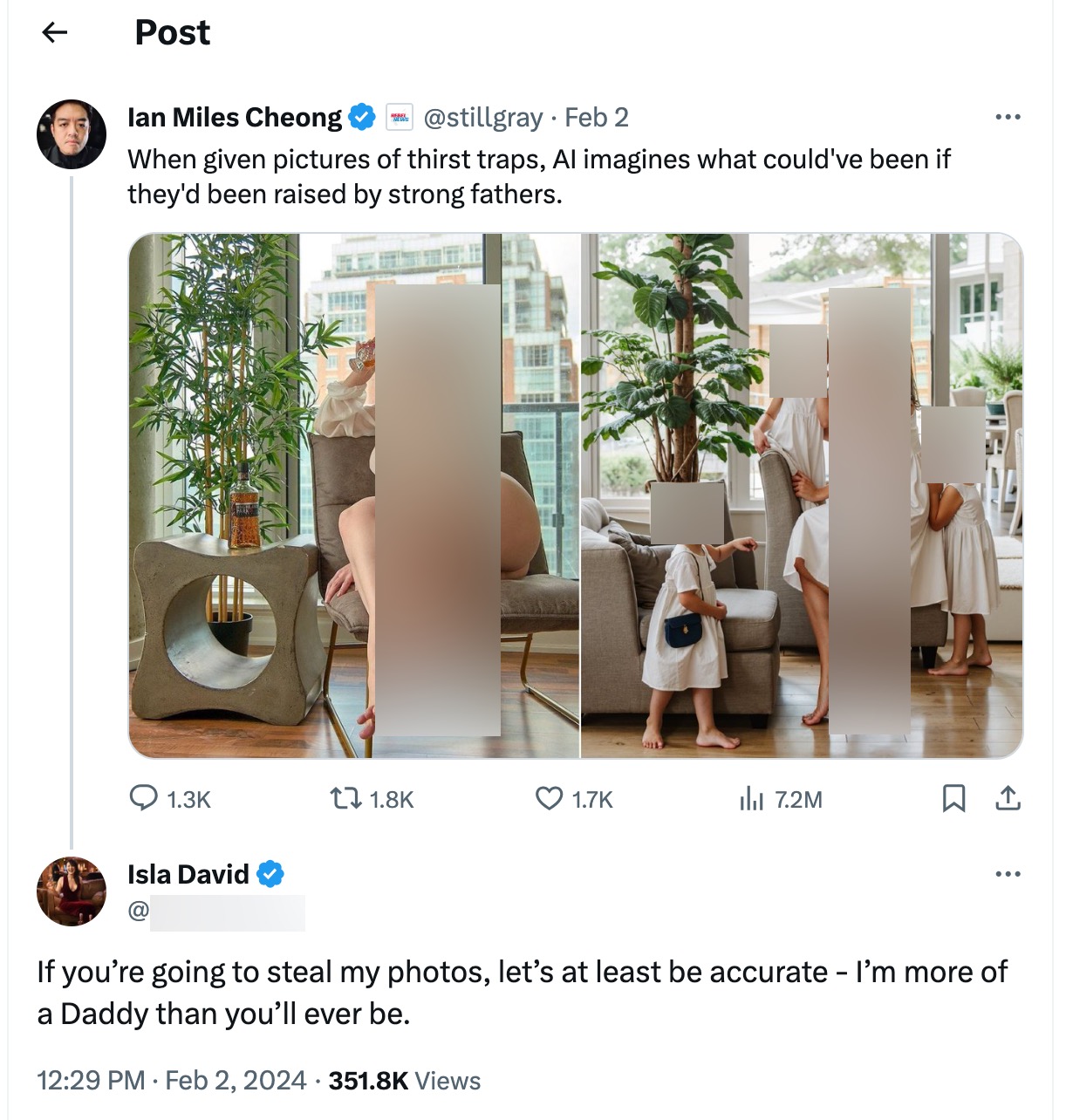Image resolution: width=1066 pixels, height=1120 pixels.
Task: Click Isla David's blue verified badge
Action: tap(270, 874)
